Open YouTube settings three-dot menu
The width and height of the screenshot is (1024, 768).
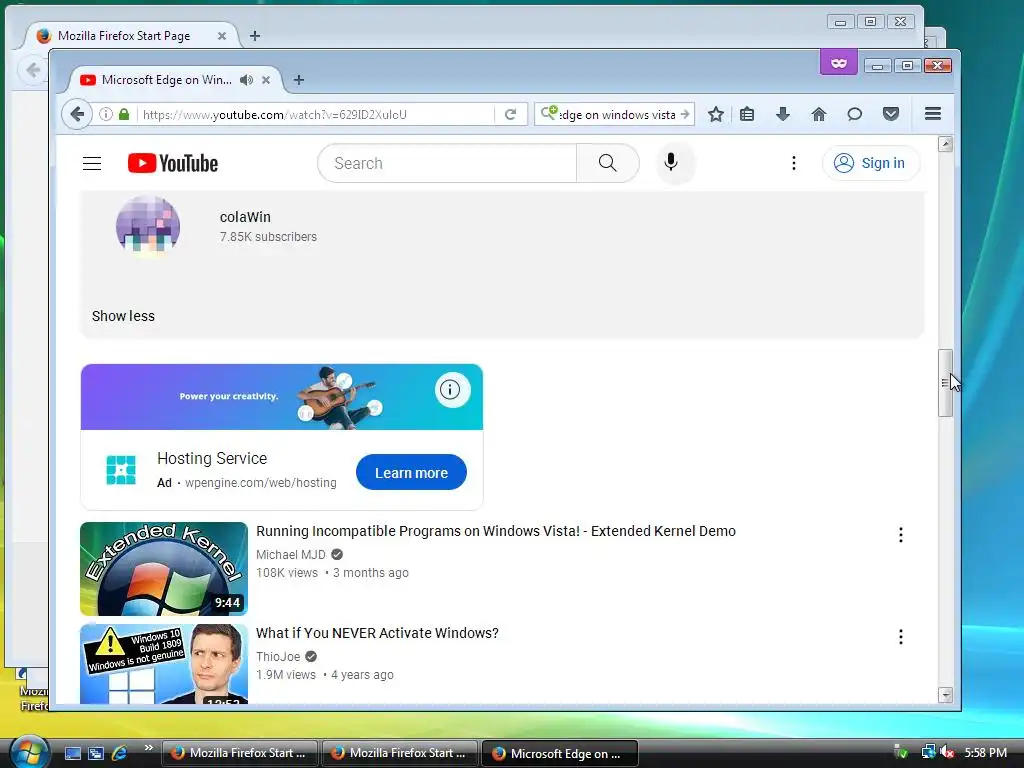coord(793,163)
